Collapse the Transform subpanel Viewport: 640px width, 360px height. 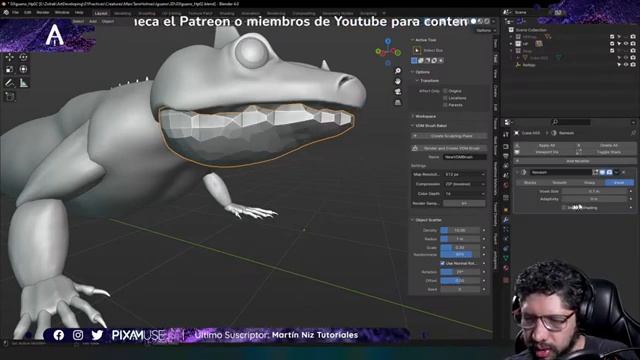click(x=417, y=81)
